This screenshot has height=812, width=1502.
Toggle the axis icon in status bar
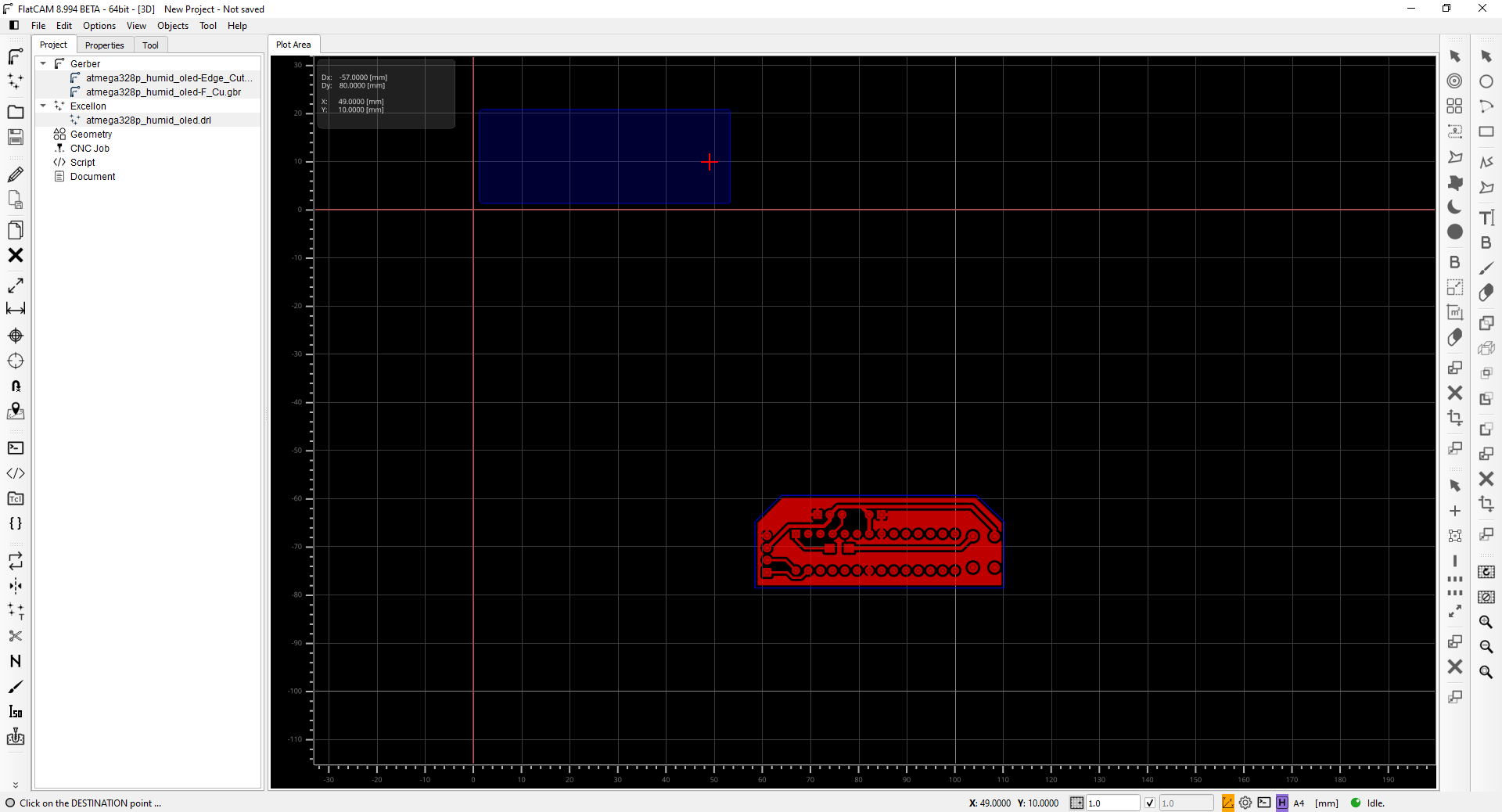1228,803
